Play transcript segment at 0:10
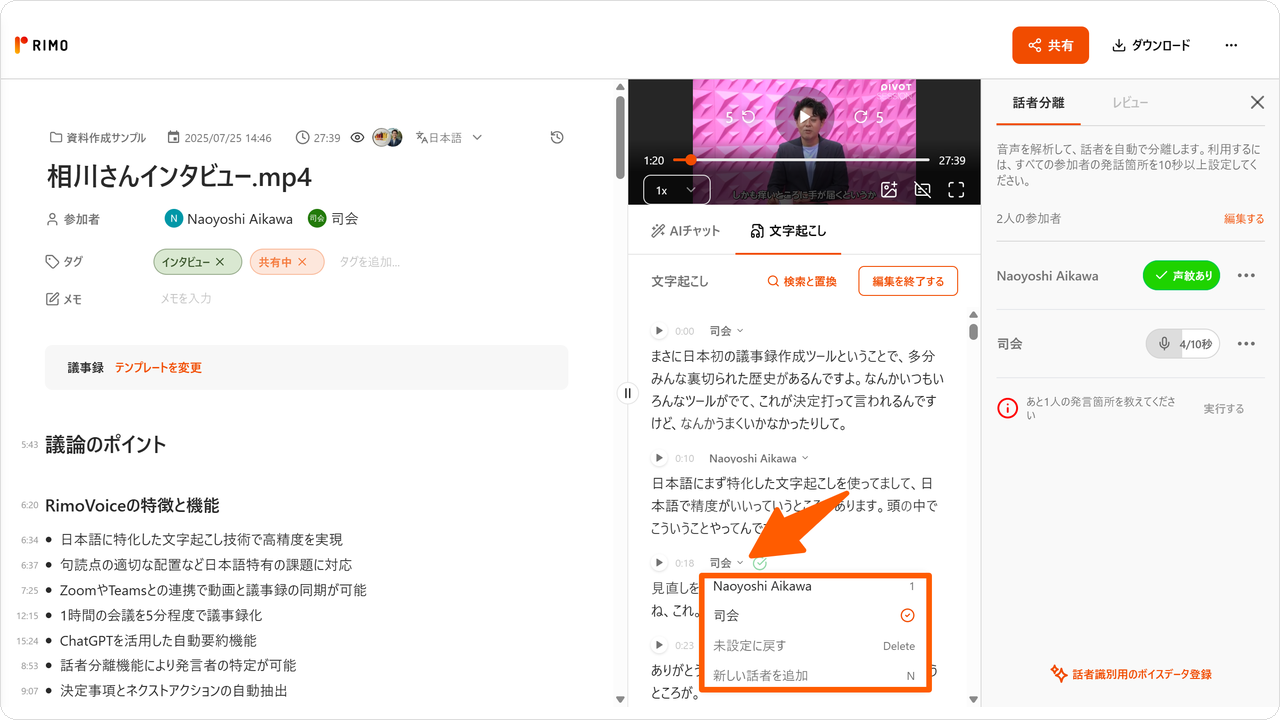The image size is (1280, 720). pos(659,458)
